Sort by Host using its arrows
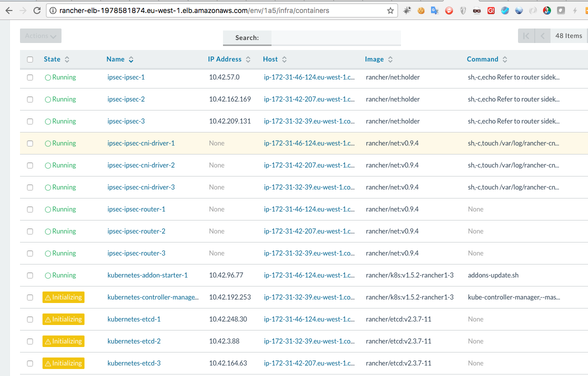The width and height of the screenshot is (588, 376). coord(284,59)
